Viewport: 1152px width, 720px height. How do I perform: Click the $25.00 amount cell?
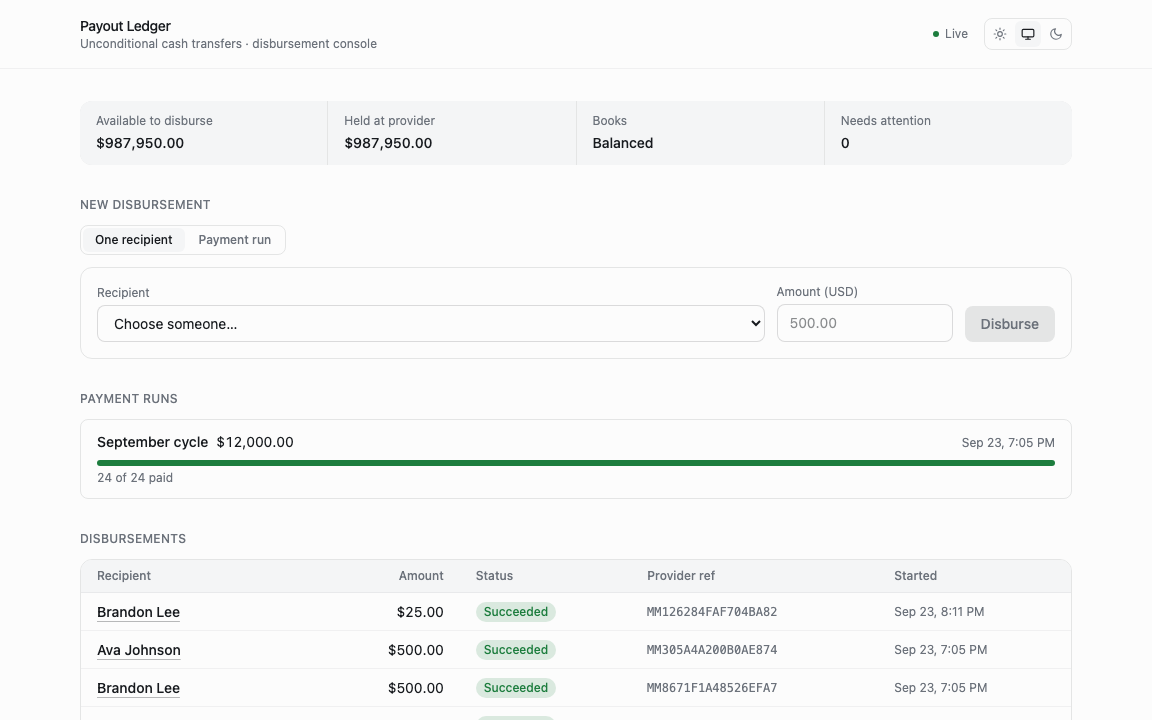tap(420, 612)
